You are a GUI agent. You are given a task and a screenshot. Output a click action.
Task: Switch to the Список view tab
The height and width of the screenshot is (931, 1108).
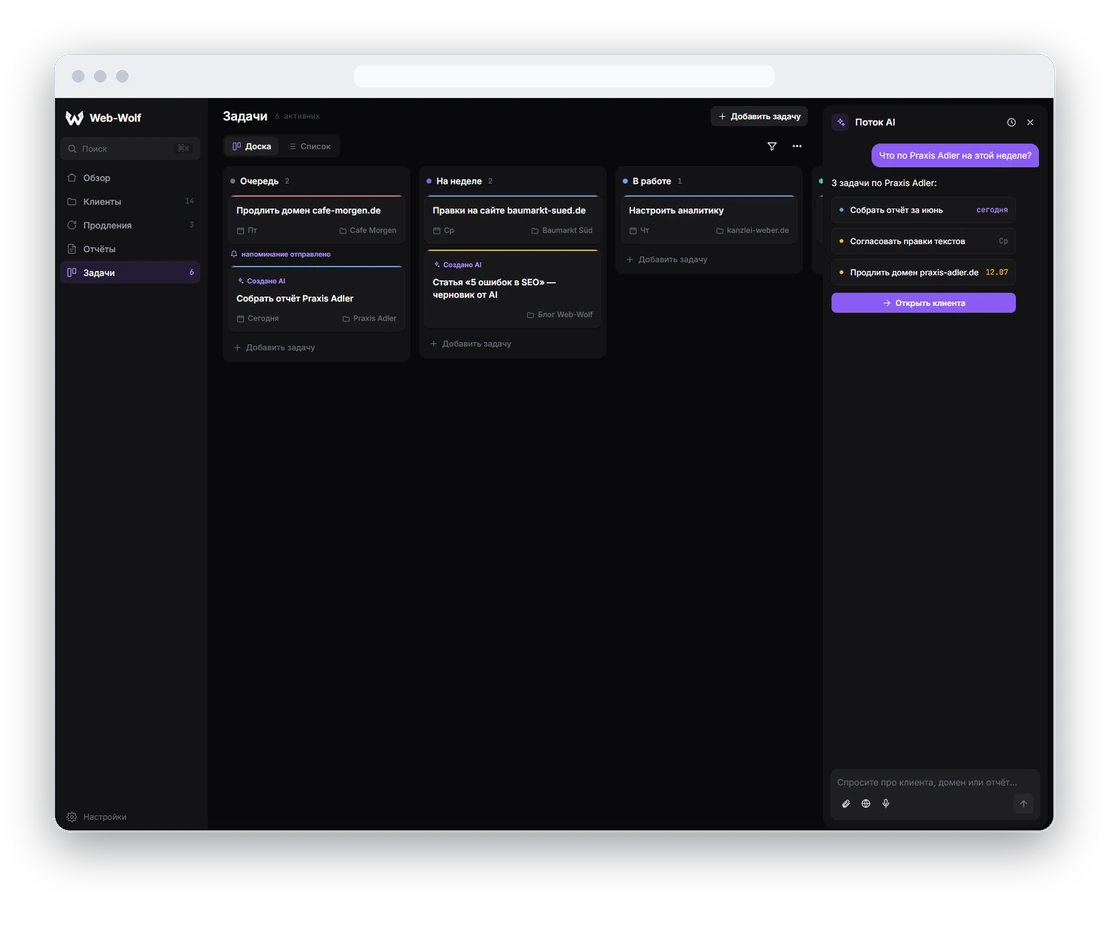pos(310,146)
